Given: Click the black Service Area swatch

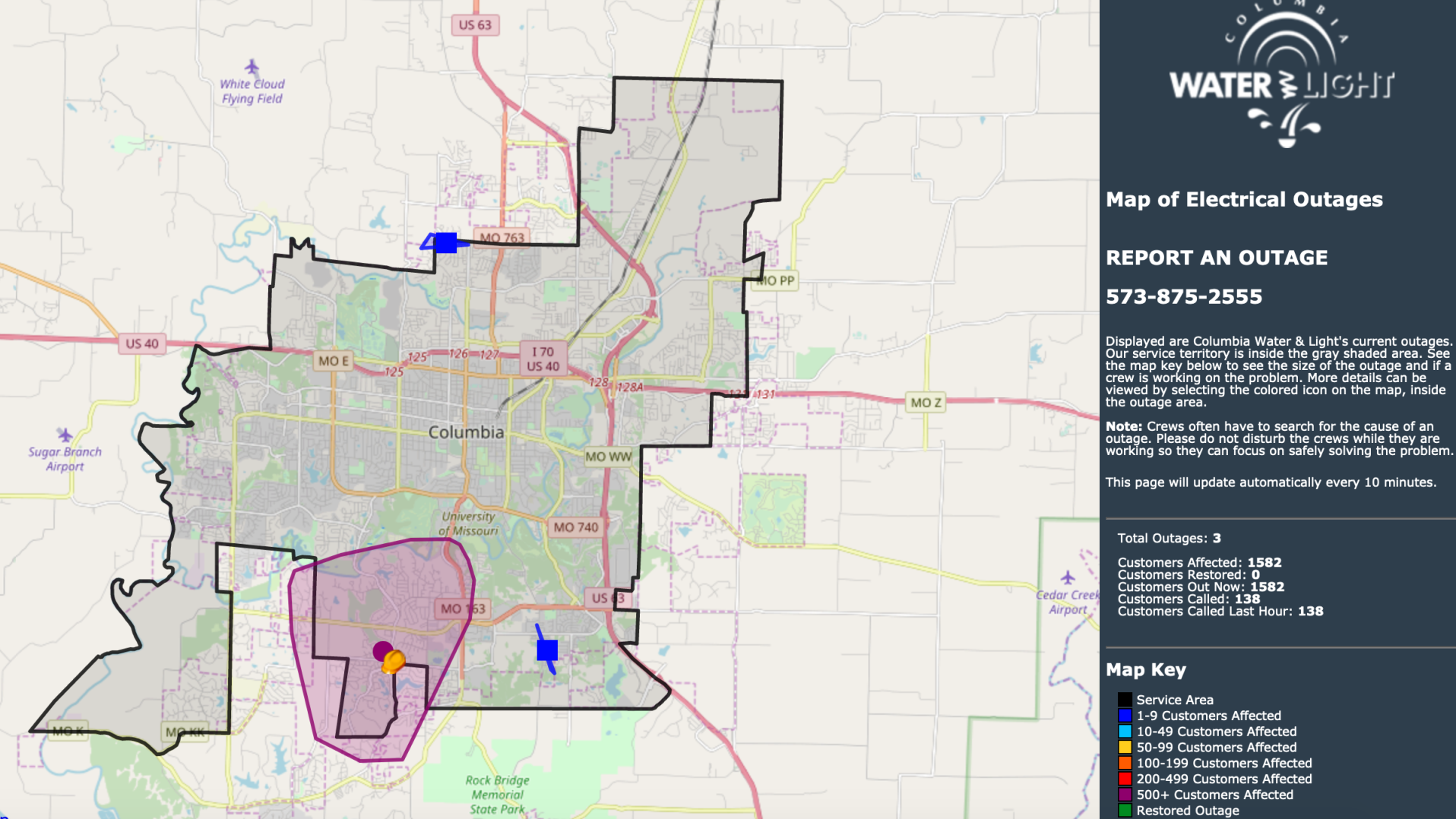Looking at the screenshot, I should coord(1125,700).
